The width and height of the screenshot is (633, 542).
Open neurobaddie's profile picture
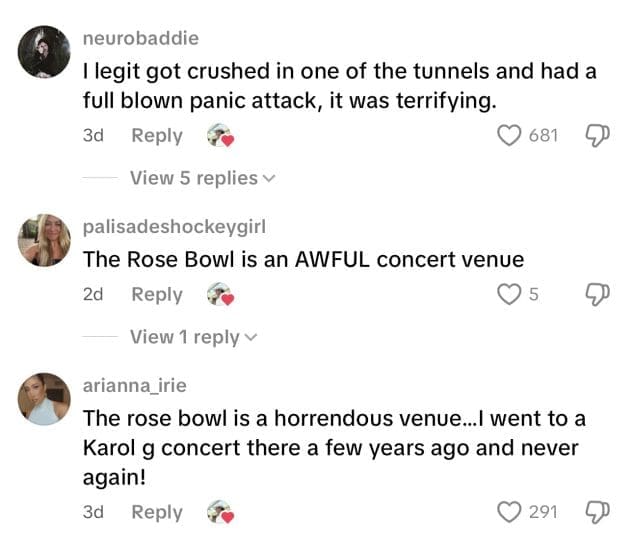(44, 53)
